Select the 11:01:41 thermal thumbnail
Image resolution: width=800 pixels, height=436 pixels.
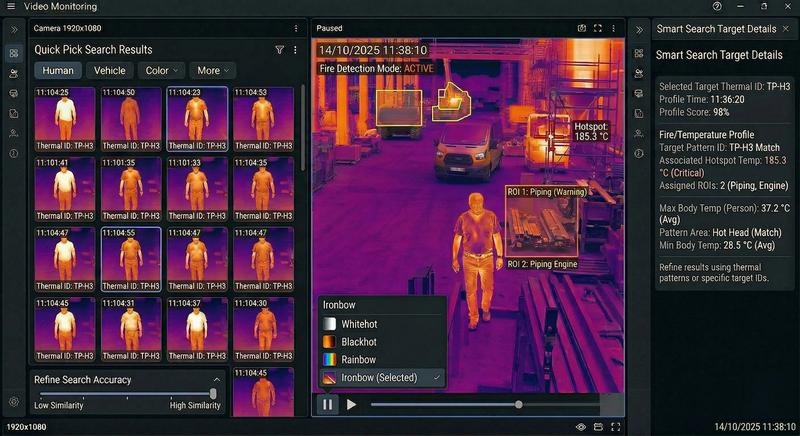click(65, 189)
